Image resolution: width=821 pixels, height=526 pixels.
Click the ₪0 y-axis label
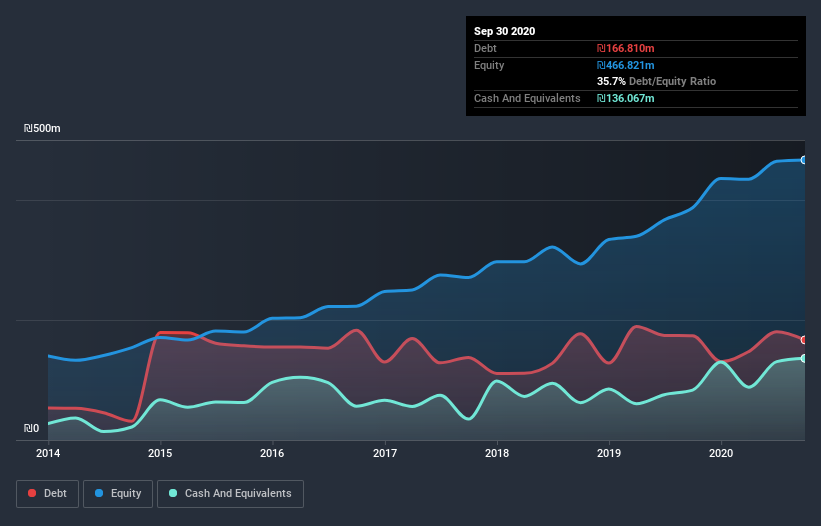coord(31,428)
